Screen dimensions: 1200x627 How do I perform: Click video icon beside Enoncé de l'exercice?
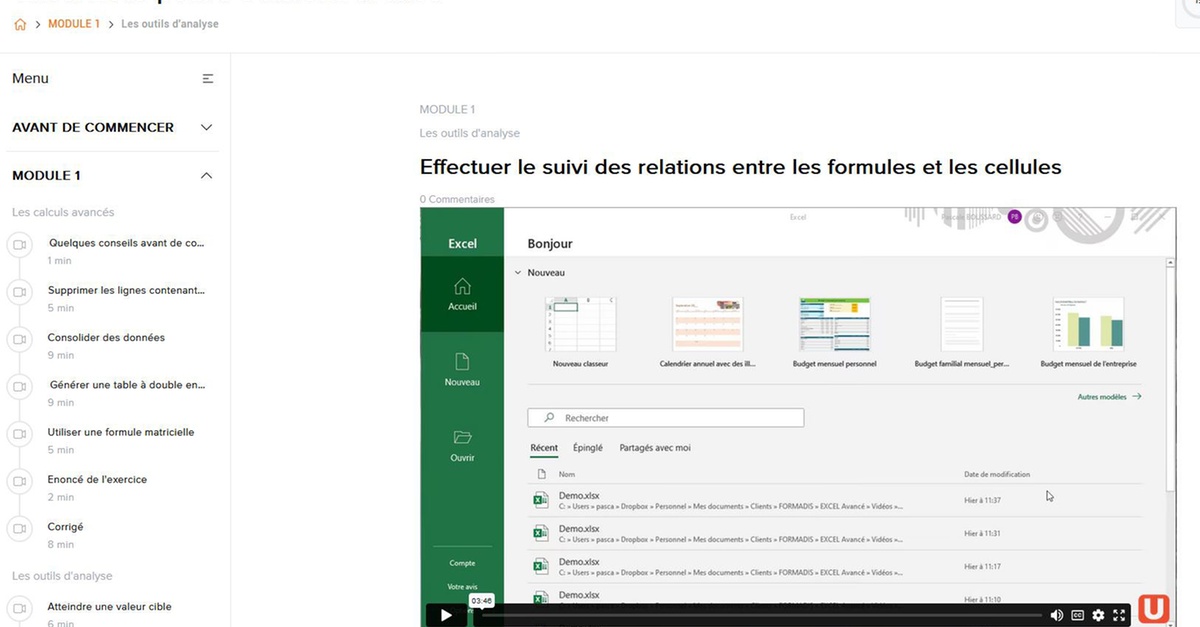[x=19, y=481]
